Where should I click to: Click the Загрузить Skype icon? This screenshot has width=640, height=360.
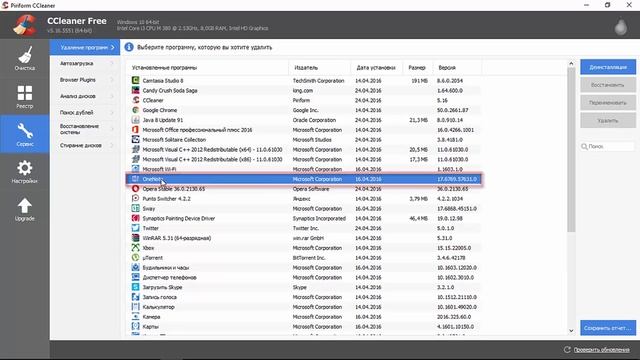(x=136, y=287)
